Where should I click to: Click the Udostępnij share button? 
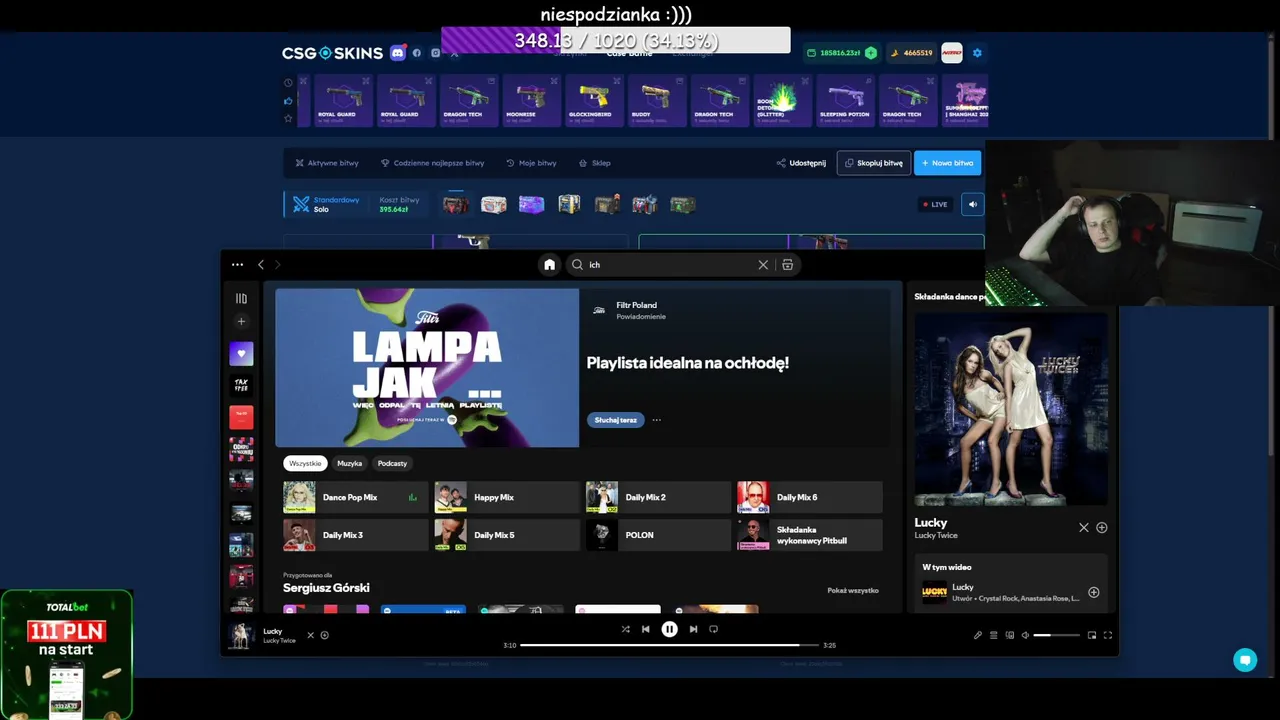tap(802, 163)
